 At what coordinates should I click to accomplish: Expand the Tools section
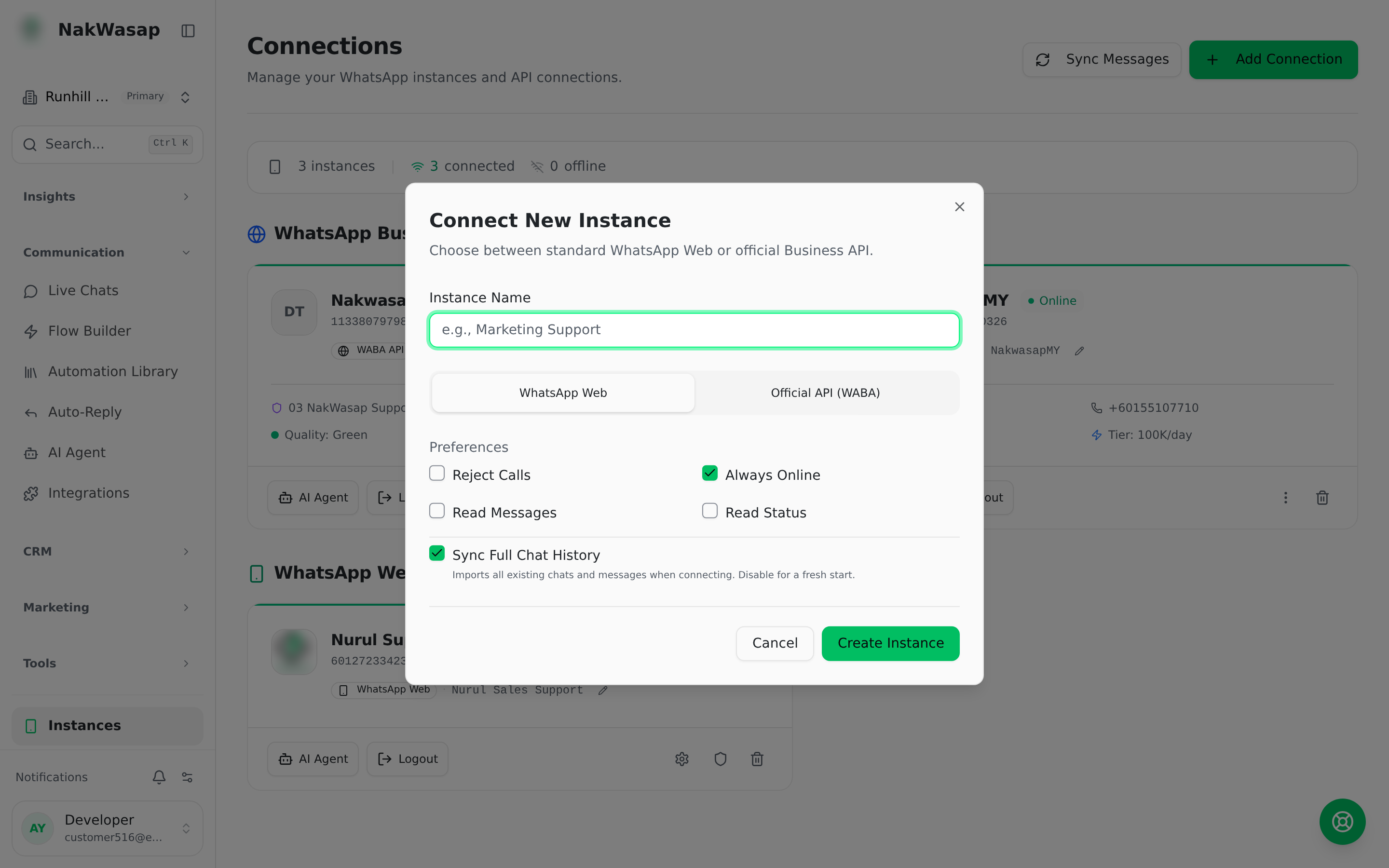(x=108, y=663)
